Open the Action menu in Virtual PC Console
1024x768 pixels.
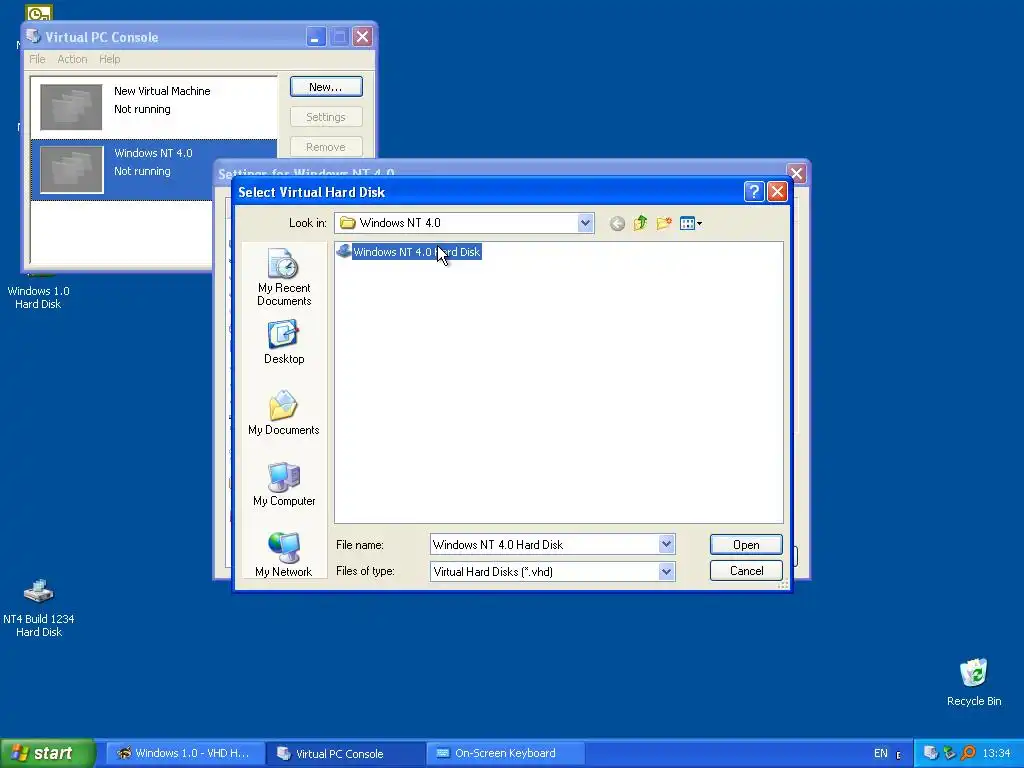72,59
